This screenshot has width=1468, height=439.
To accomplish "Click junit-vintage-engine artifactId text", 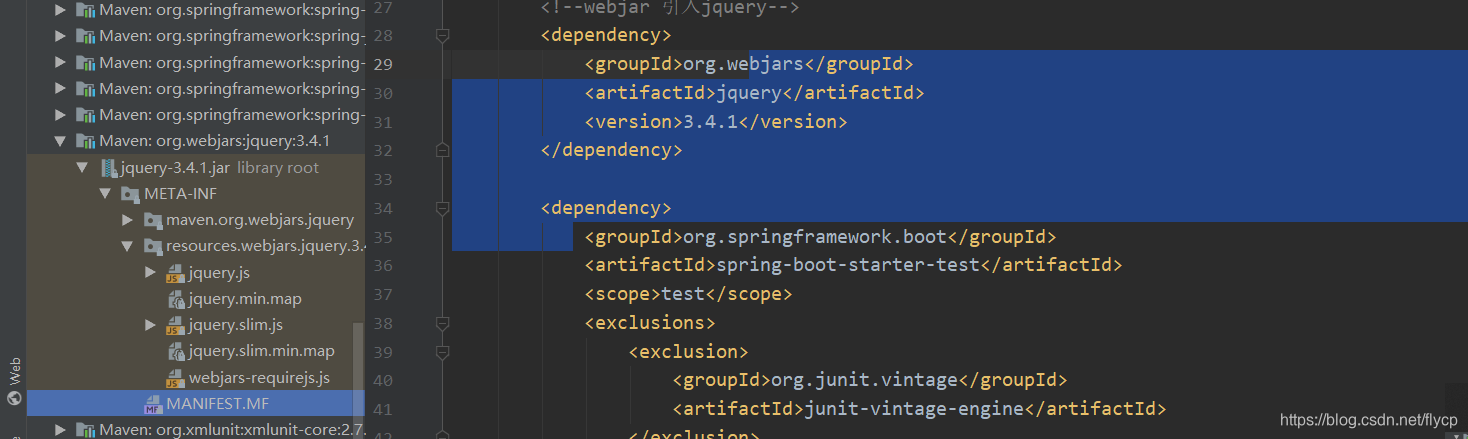I will (x=915, y=409).
